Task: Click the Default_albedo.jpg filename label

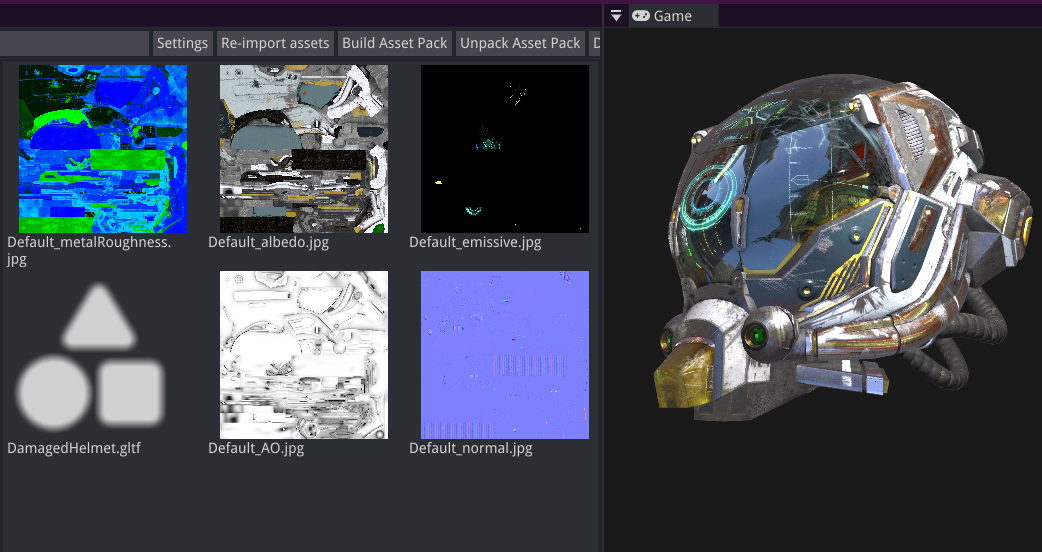Action: point(268,242)
